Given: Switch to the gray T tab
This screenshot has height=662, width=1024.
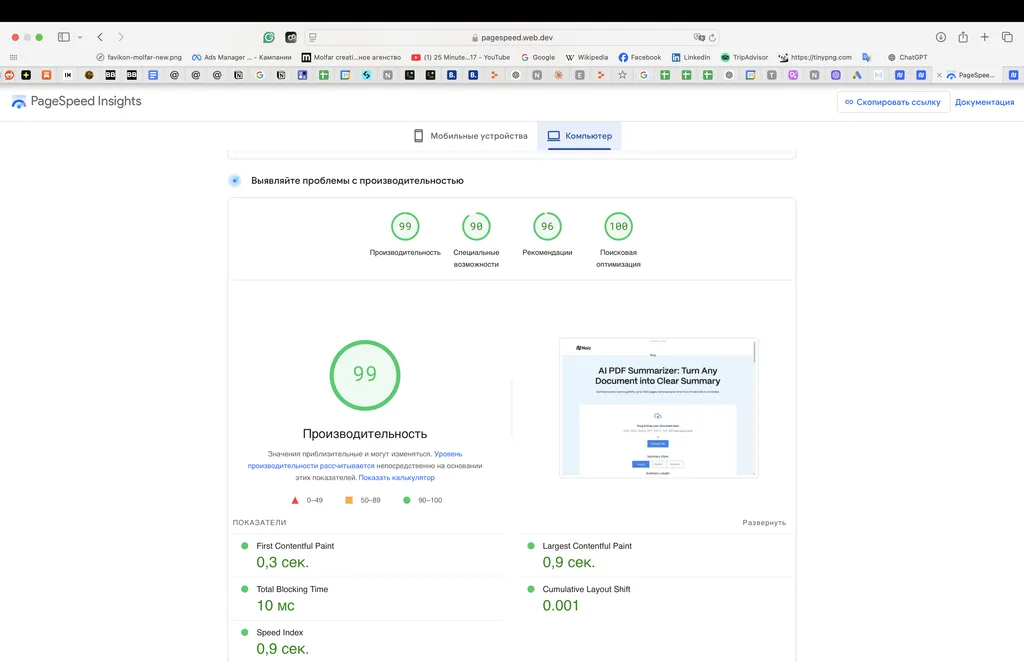Looking at the screenshot, I should (x=771, y=75).
